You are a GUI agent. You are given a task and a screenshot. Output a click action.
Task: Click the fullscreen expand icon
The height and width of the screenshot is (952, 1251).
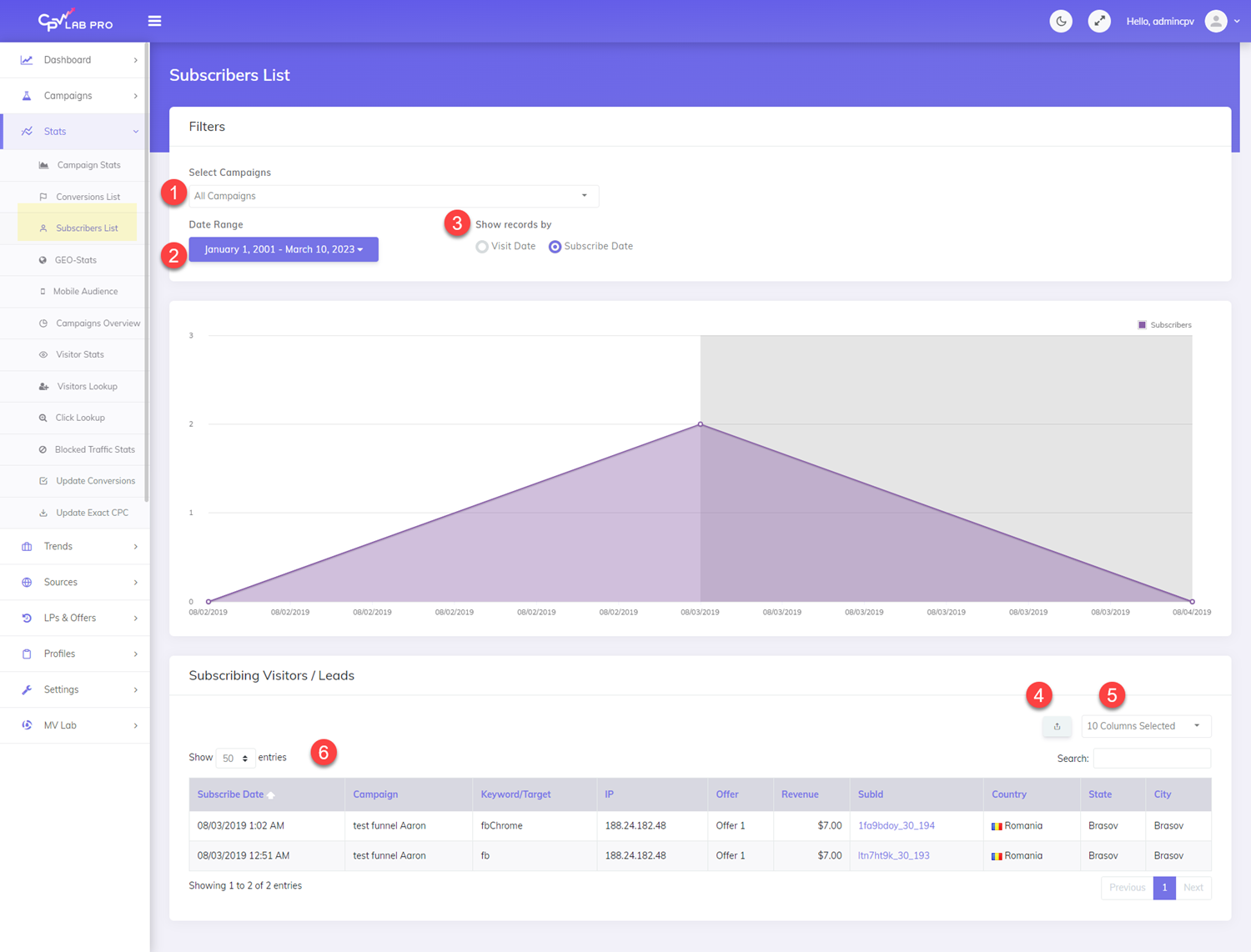click(1099, 22)
